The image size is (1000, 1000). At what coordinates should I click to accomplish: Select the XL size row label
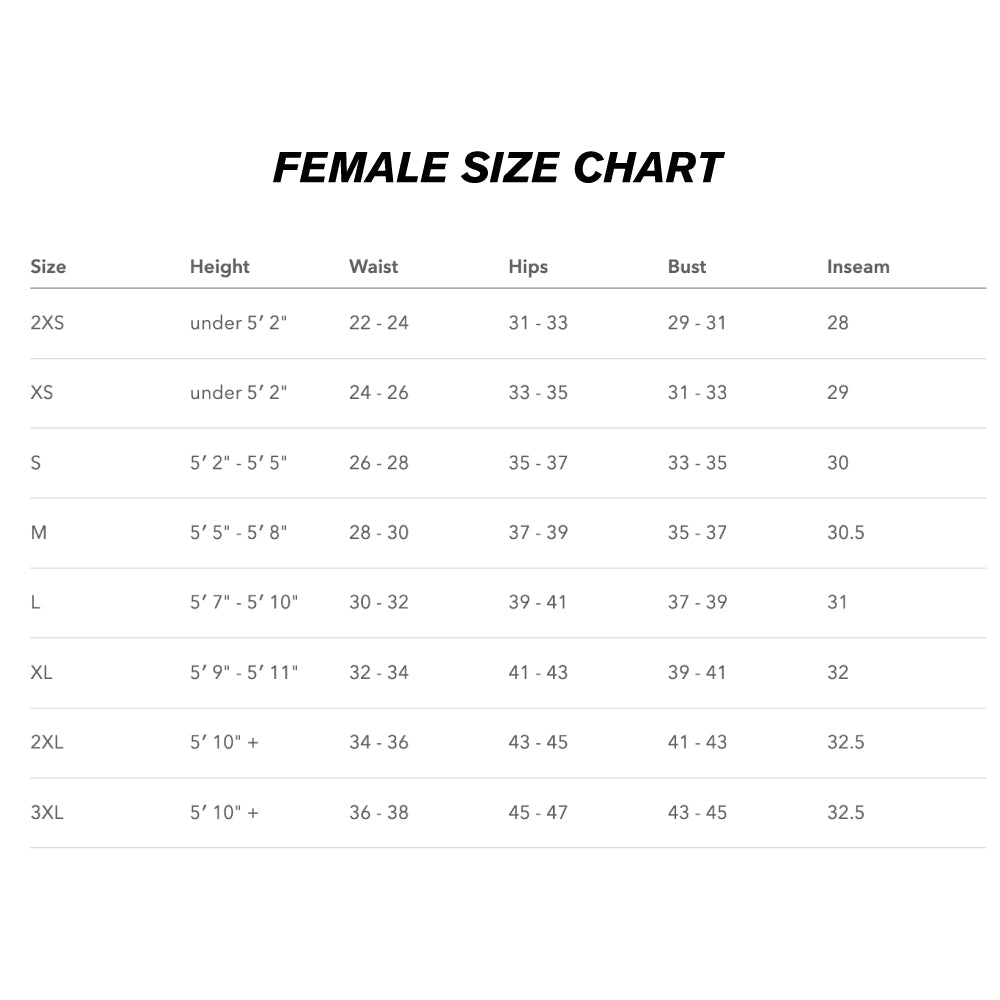coord(42,673)
